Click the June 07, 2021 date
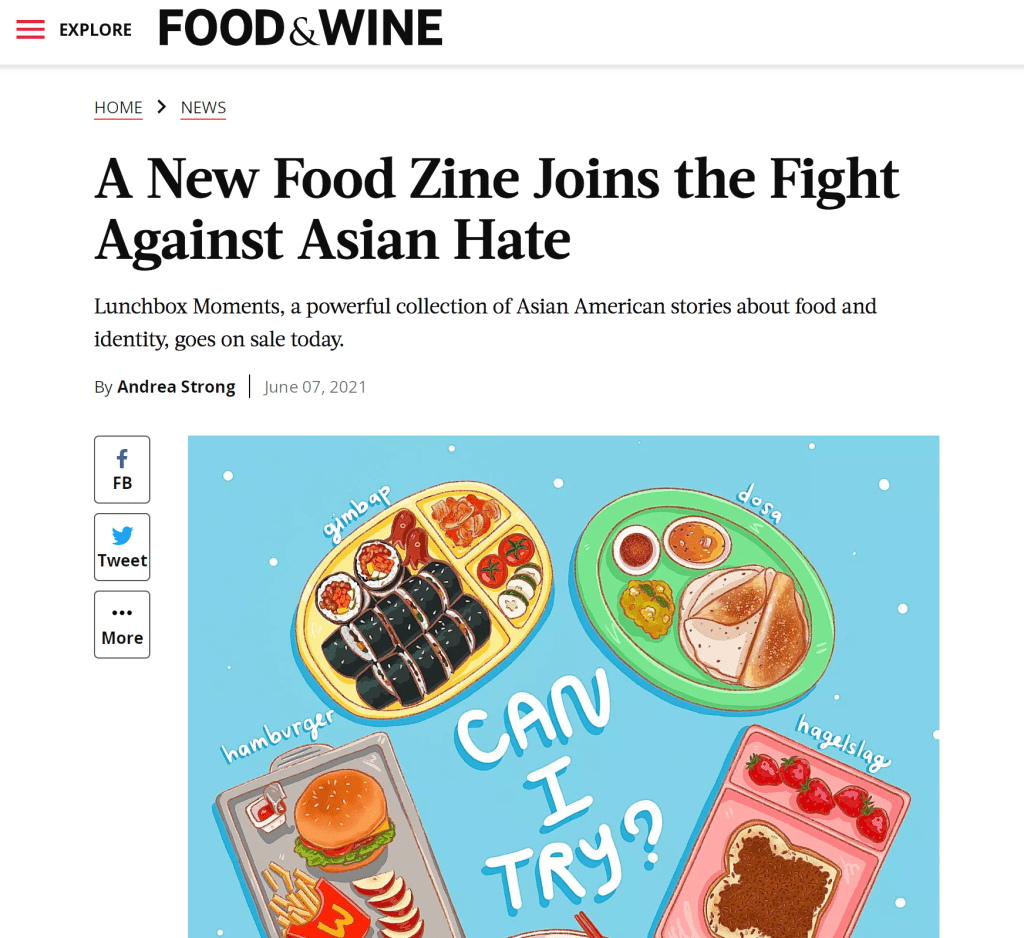This screenshot has width=1024, height=938. [315, 387]
